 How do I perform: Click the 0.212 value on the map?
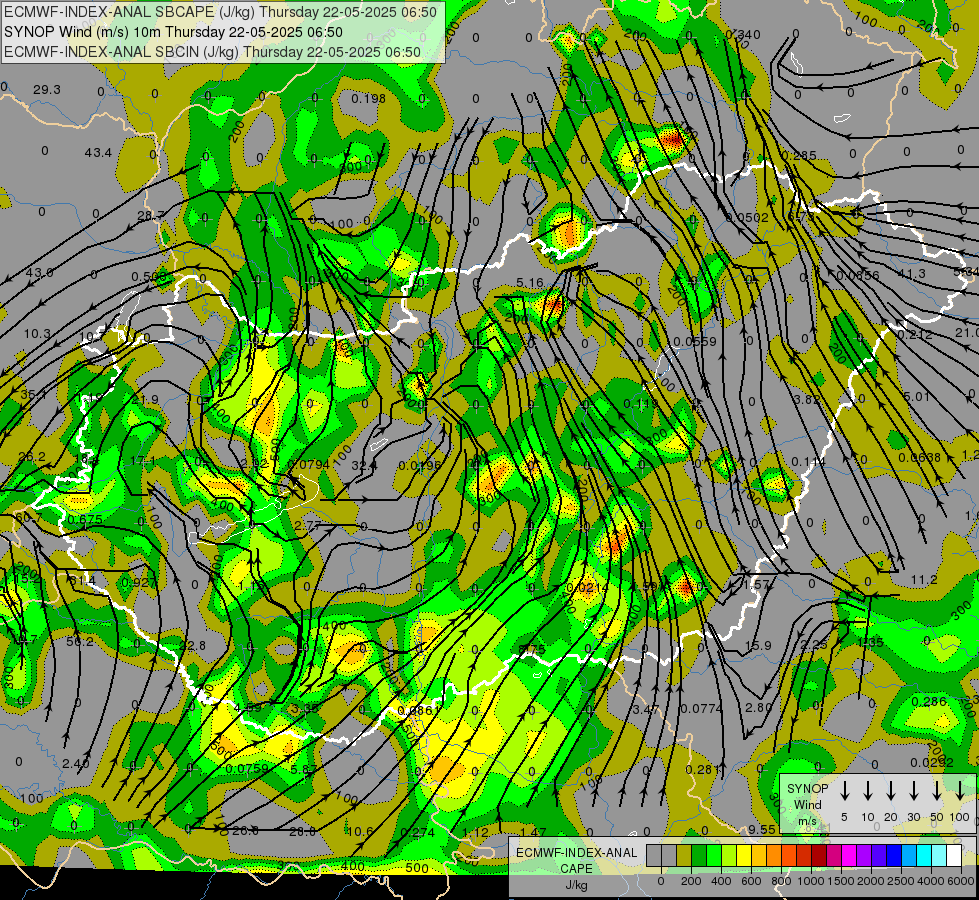pos(915,335)
